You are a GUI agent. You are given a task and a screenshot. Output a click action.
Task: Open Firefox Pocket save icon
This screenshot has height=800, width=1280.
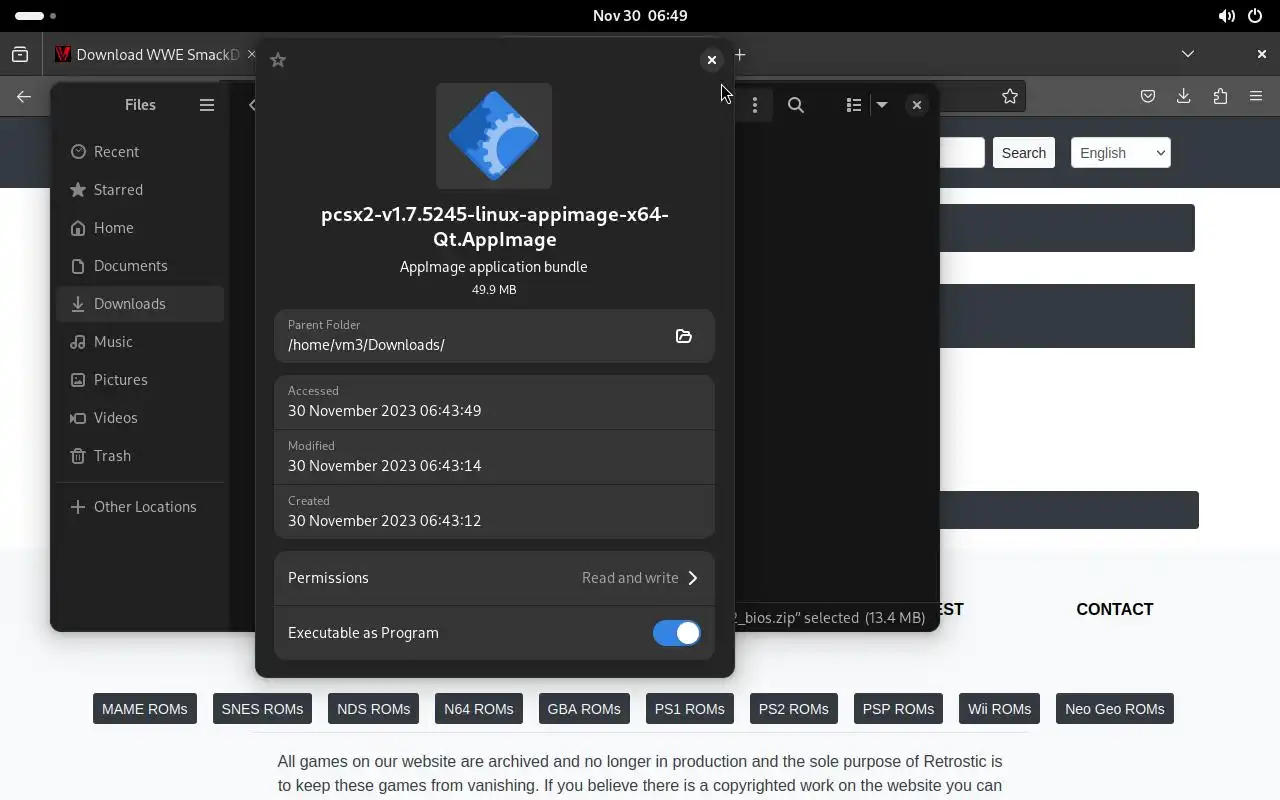(1148, 97)
